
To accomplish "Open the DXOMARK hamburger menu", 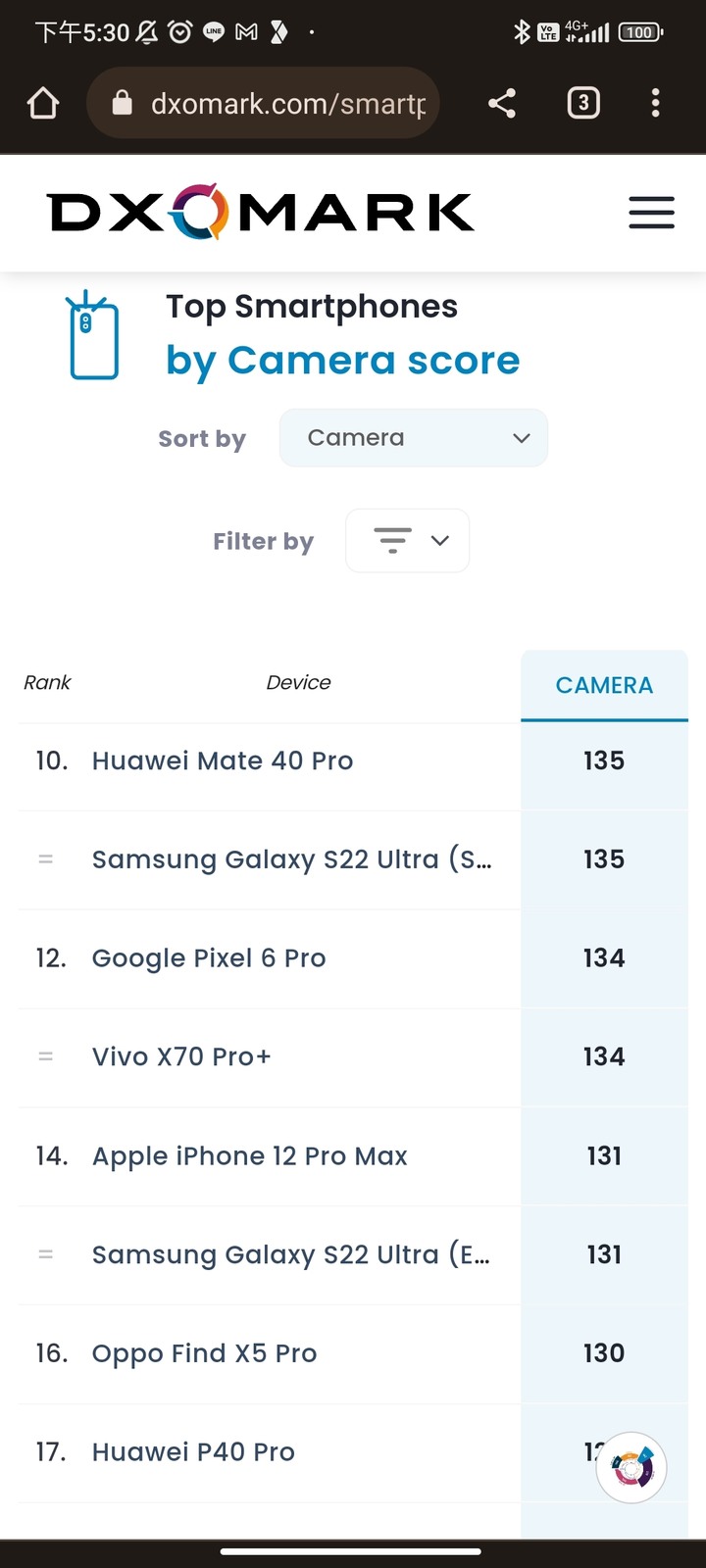I will pyautogui.click(x=651, y=213).
